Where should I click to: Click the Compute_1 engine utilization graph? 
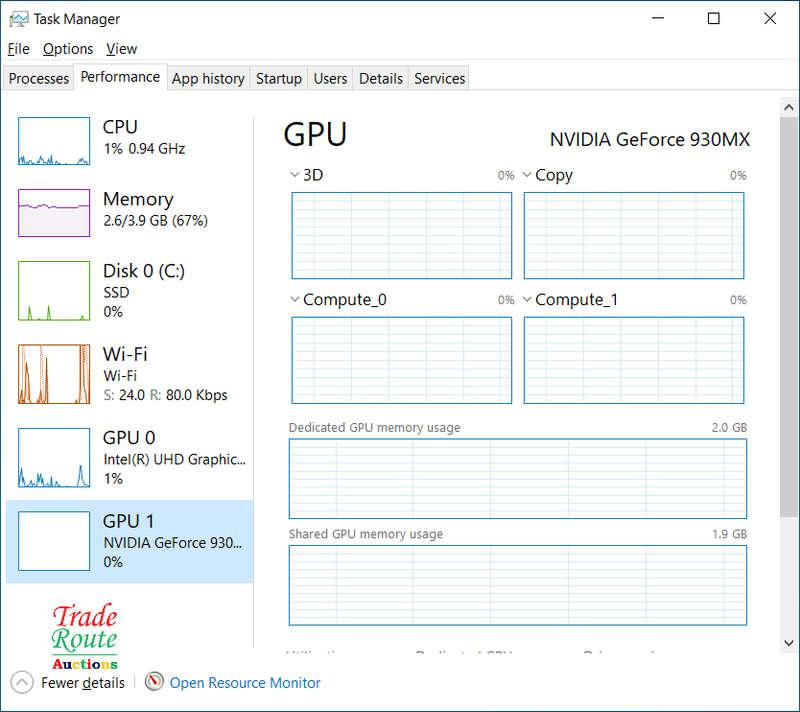click(634, 360)
